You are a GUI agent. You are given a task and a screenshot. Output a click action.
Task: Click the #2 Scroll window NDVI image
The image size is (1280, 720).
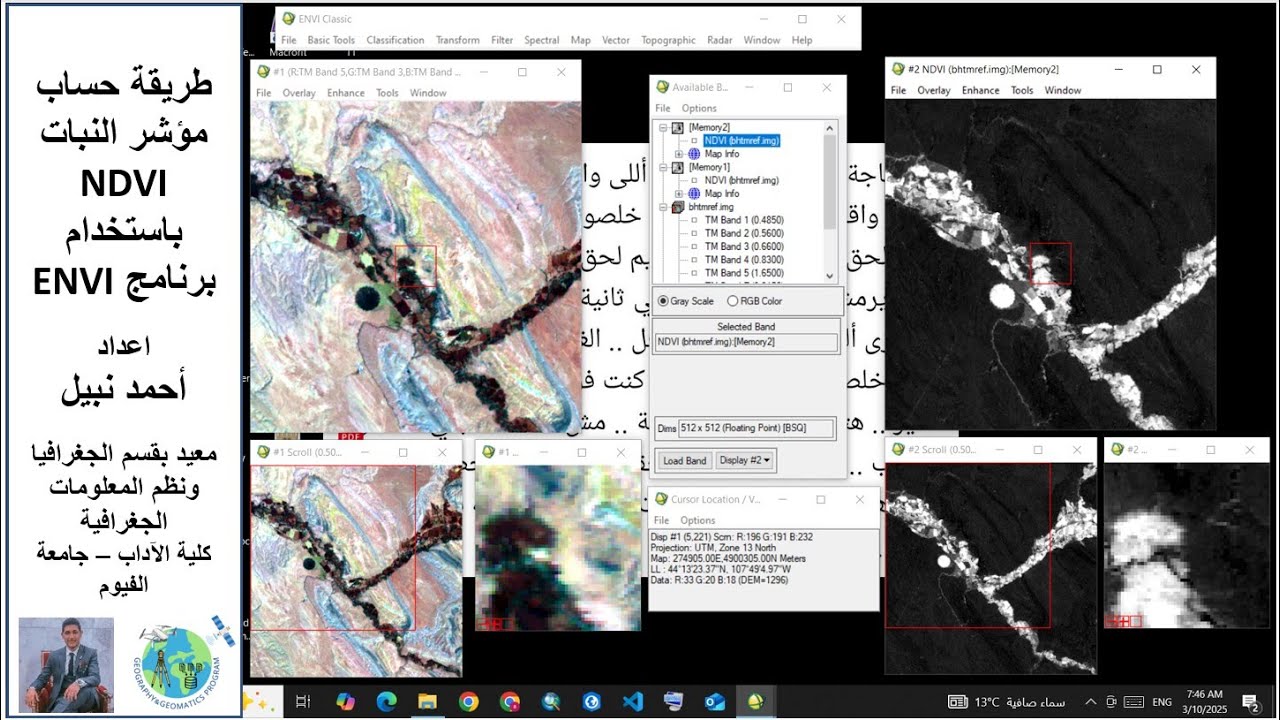(x=990, y=567)
